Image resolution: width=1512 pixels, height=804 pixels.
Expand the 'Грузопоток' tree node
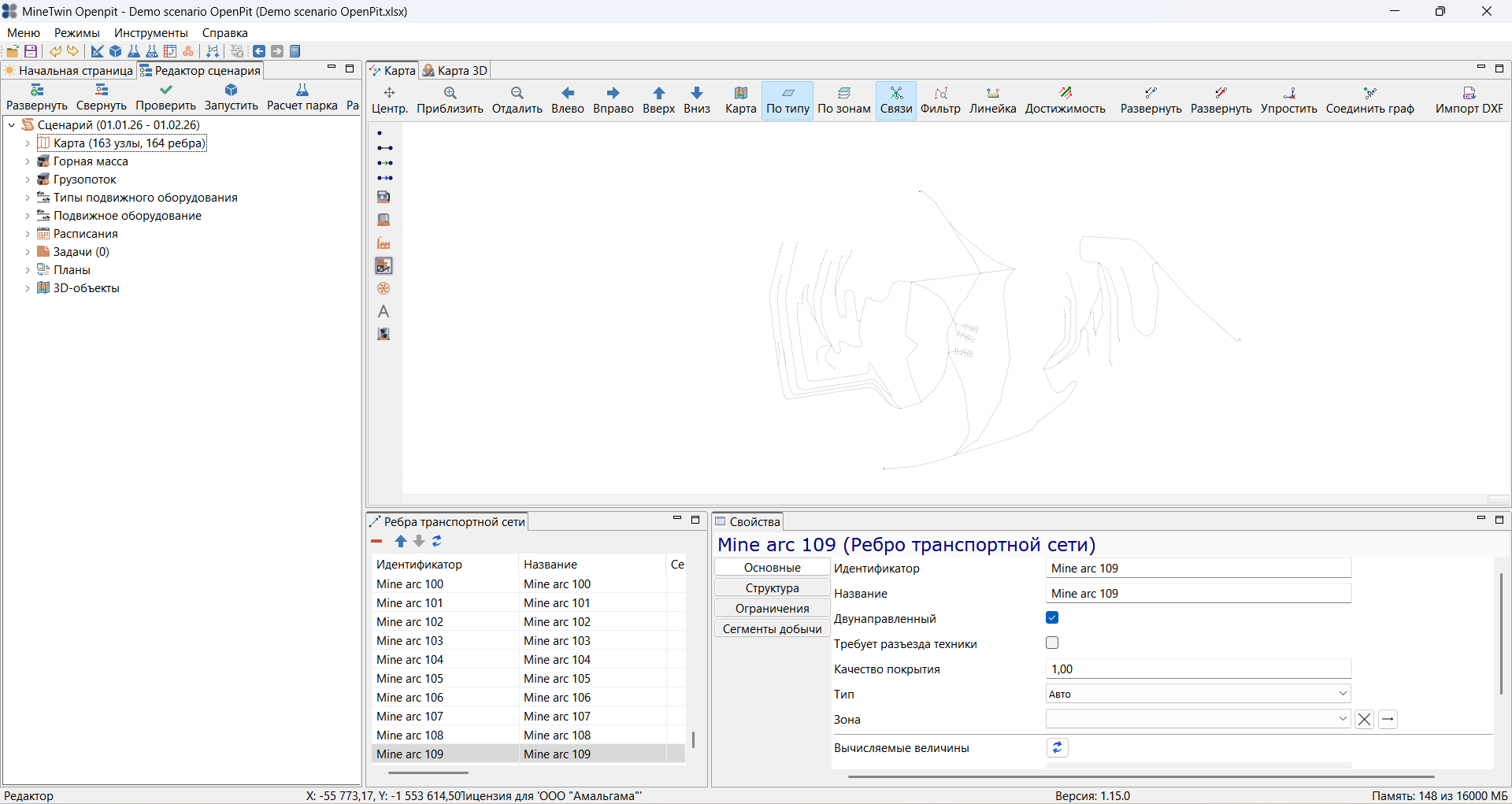tap(28, 179)
